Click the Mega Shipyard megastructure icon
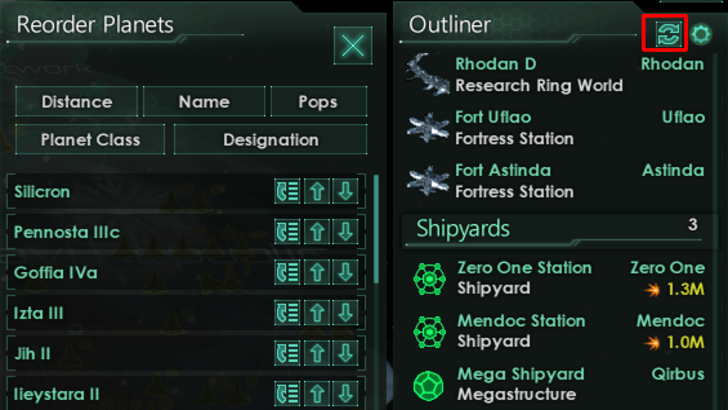 (428, 384)
